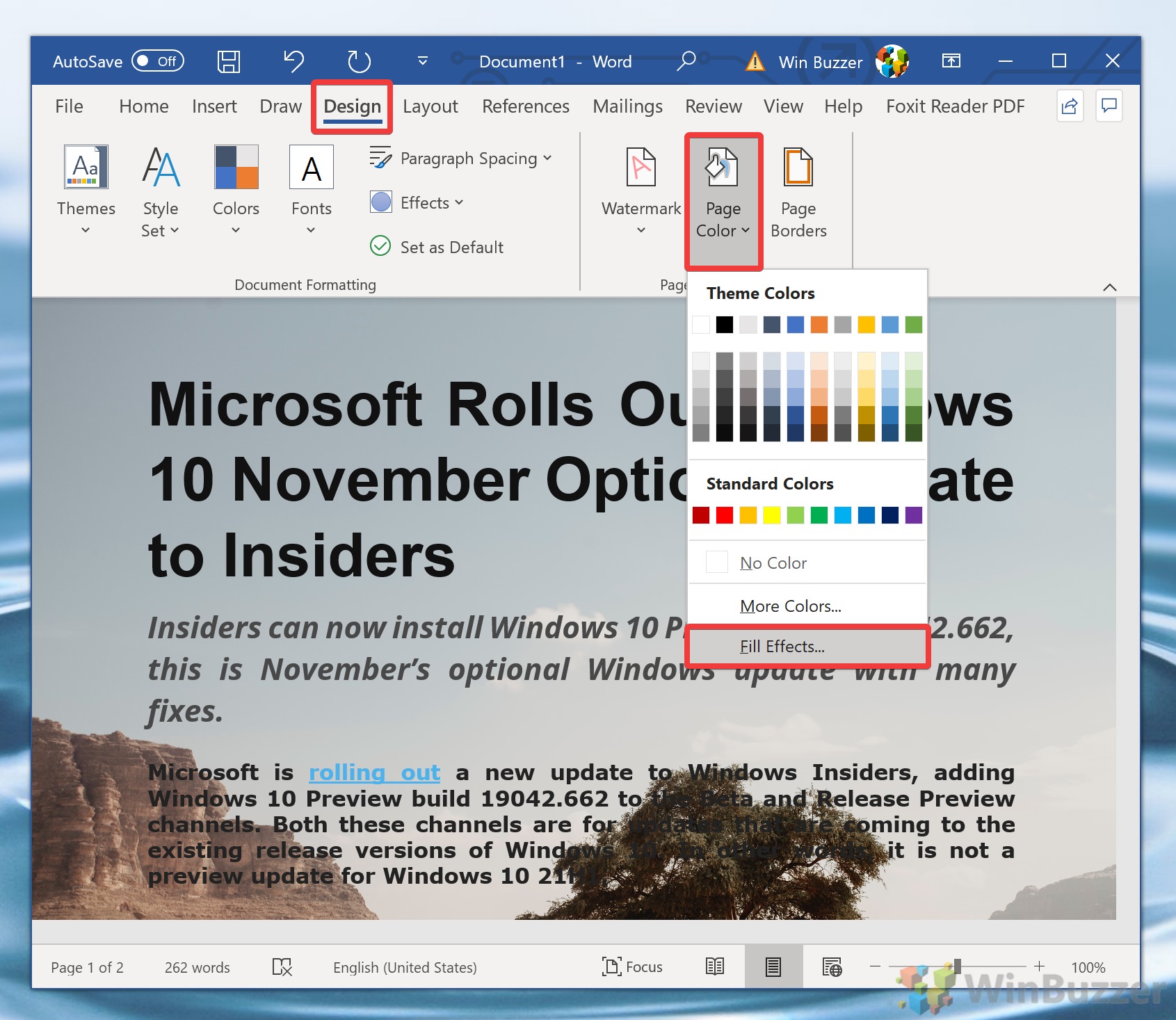Select More Colors option
The image size is (1176, 1020).
(790, 606)
